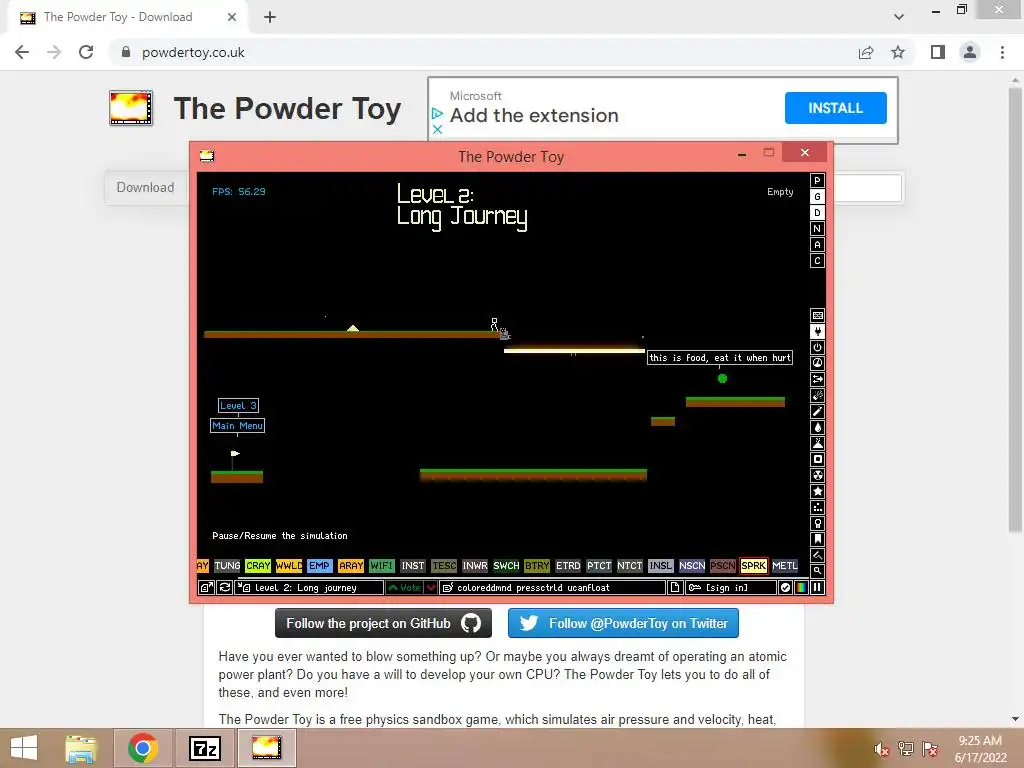Open the rainbow display mode swatch
Image resolution: width=1024 pixels, height=768 pixels.
tap(801, 588)
